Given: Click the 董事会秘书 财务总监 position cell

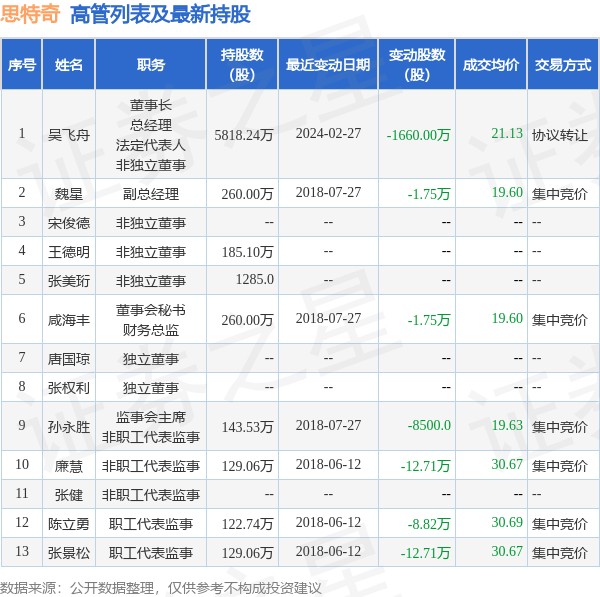Looking at the screenshot, I should 151,320.
